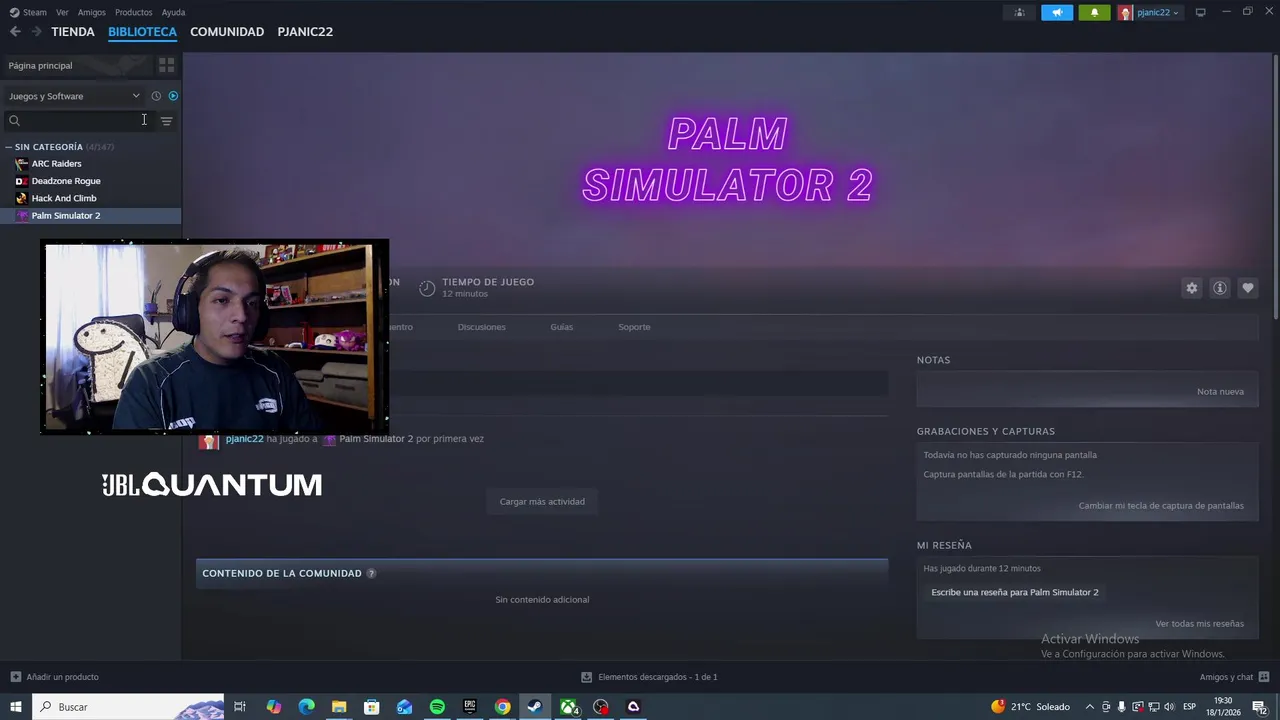Click the TIEMPO DE JUEGO clock icon
Viewport: 1280px width, 720px height.
coord(427,288)
